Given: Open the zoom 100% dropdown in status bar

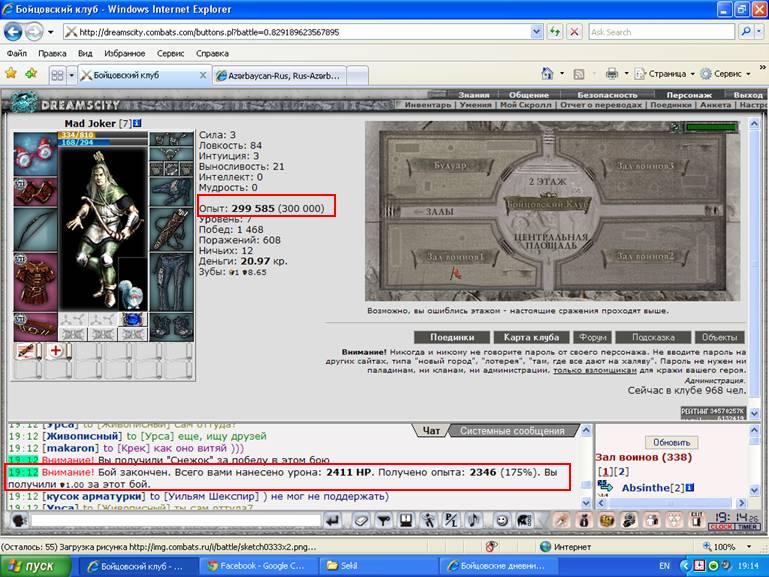Looking at the screenshot, I should (748, 547).
